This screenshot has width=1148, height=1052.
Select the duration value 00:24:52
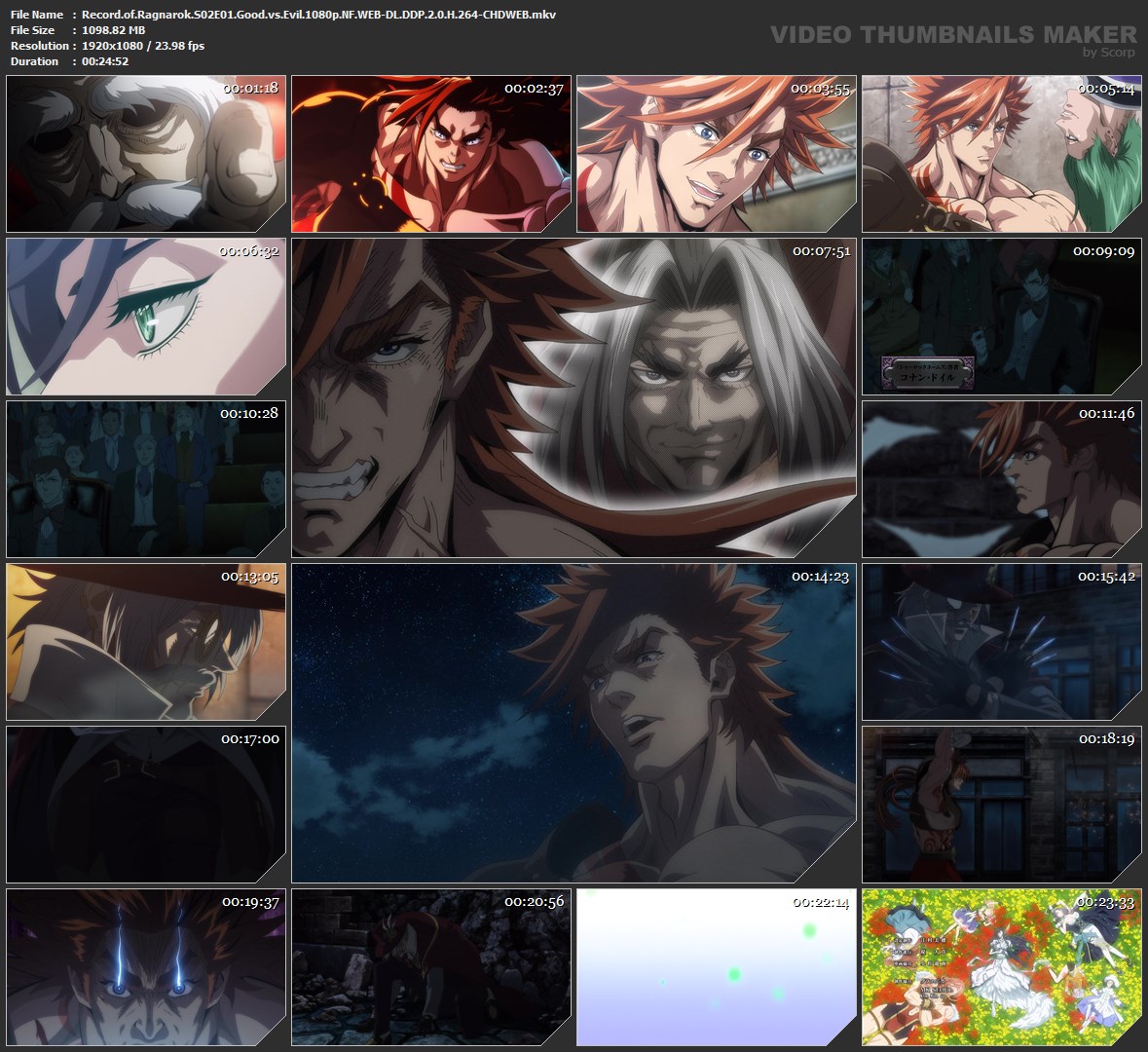point(105,61)
